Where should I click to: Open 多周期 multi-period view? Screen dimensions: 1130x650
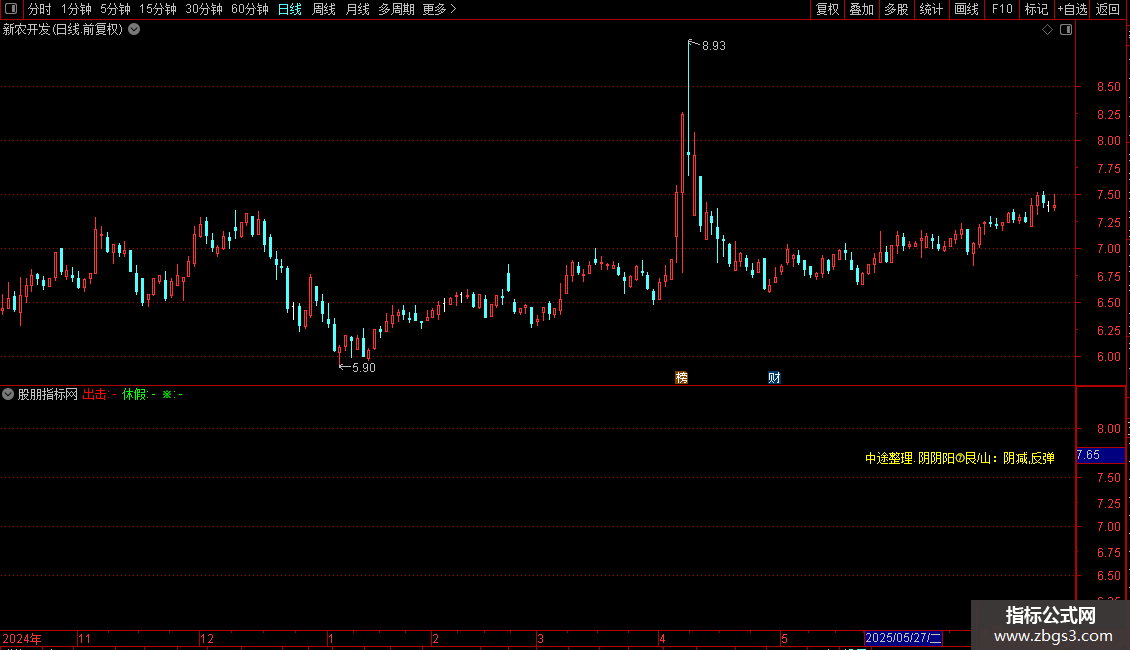point(396,9)
